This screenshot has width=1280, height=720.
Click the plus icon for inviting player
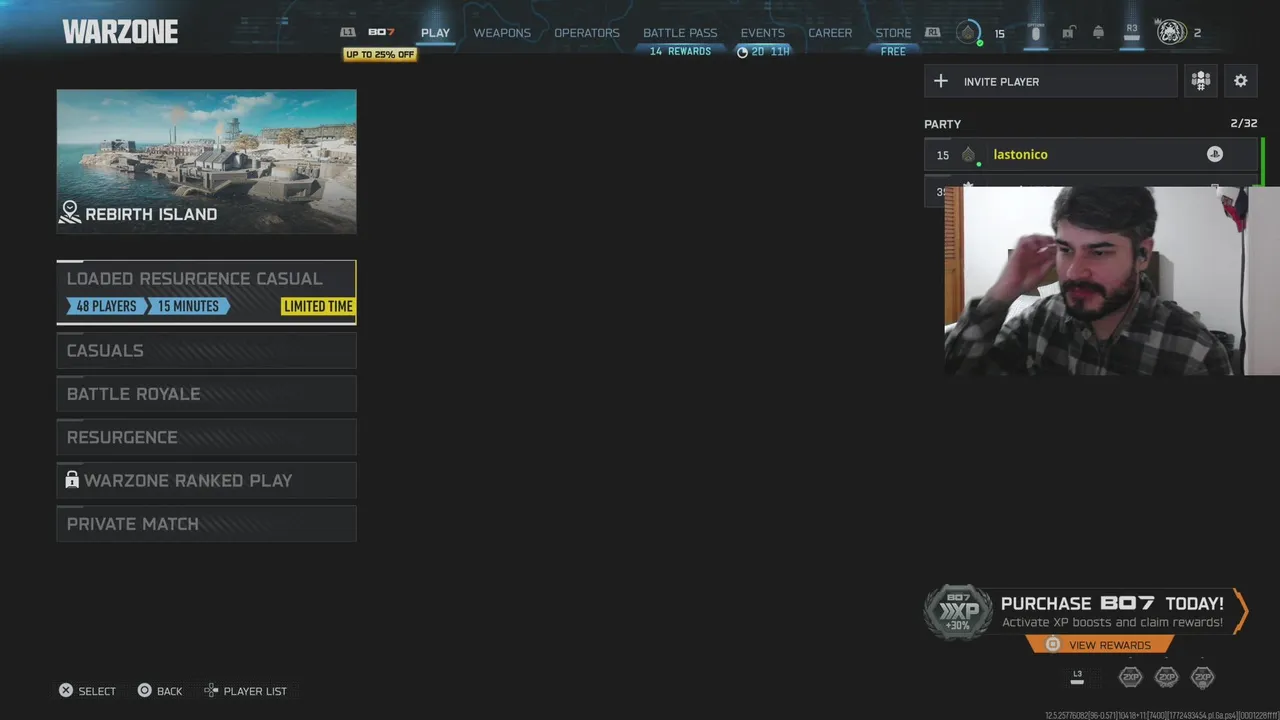(x=941, y=81)
